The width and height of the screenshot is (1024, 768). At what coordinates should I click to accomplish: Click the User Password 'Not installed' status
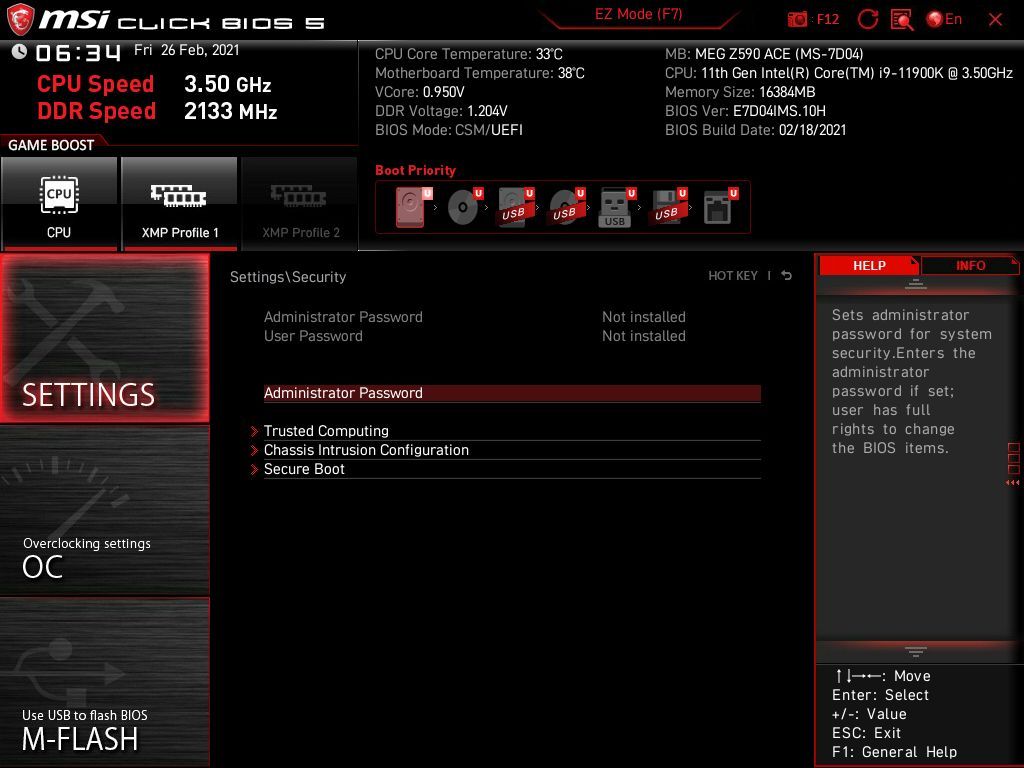click(x=644, y=336)
